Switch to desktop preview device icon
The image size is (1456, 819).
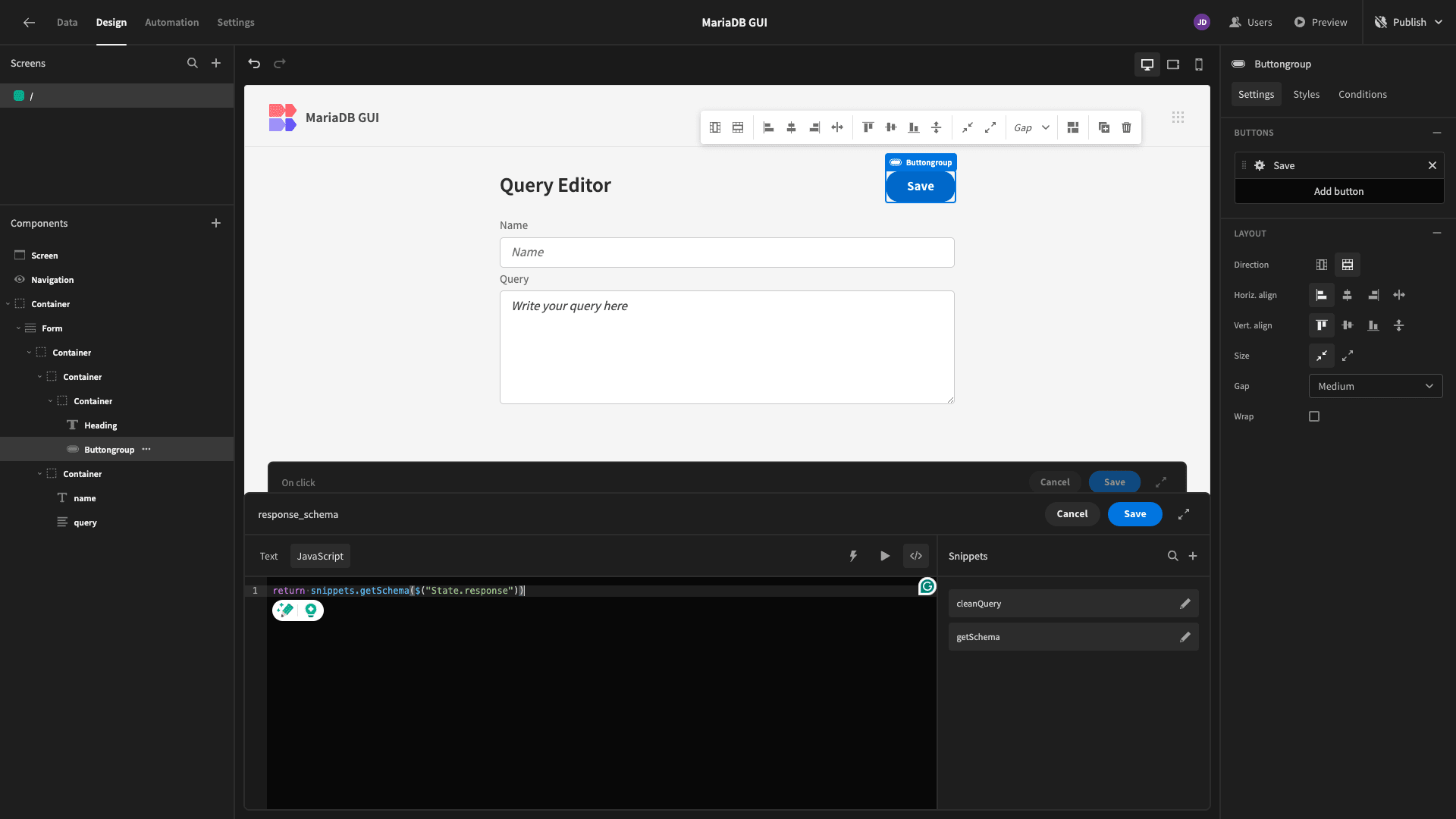click(1147, 64)
